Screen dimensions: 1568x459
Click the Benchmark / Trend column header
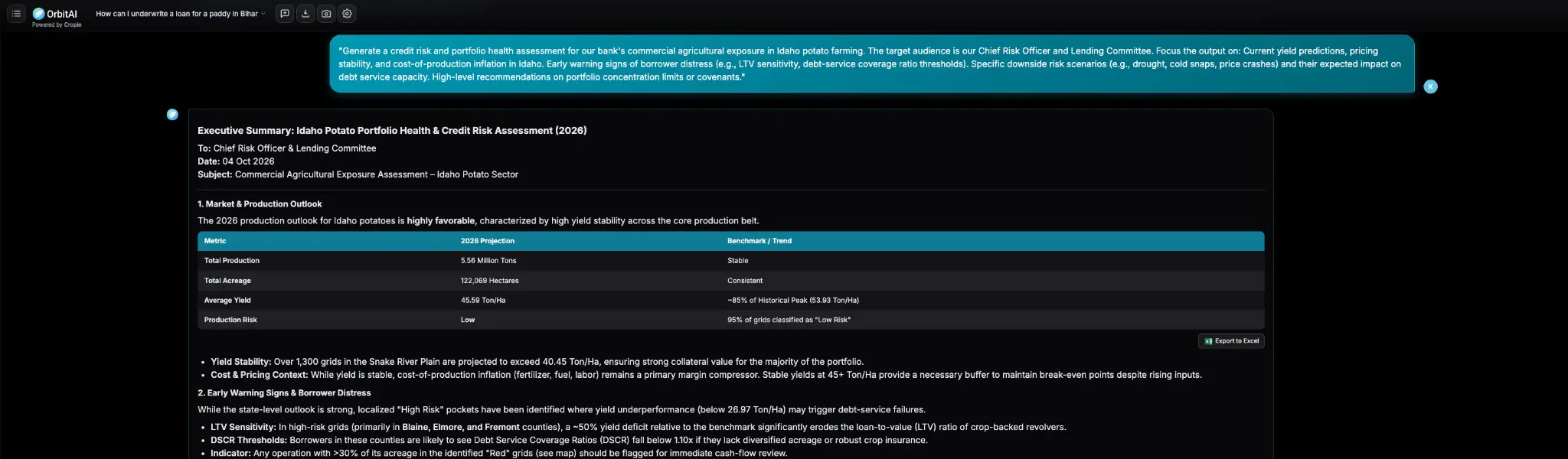click(759, 241)
